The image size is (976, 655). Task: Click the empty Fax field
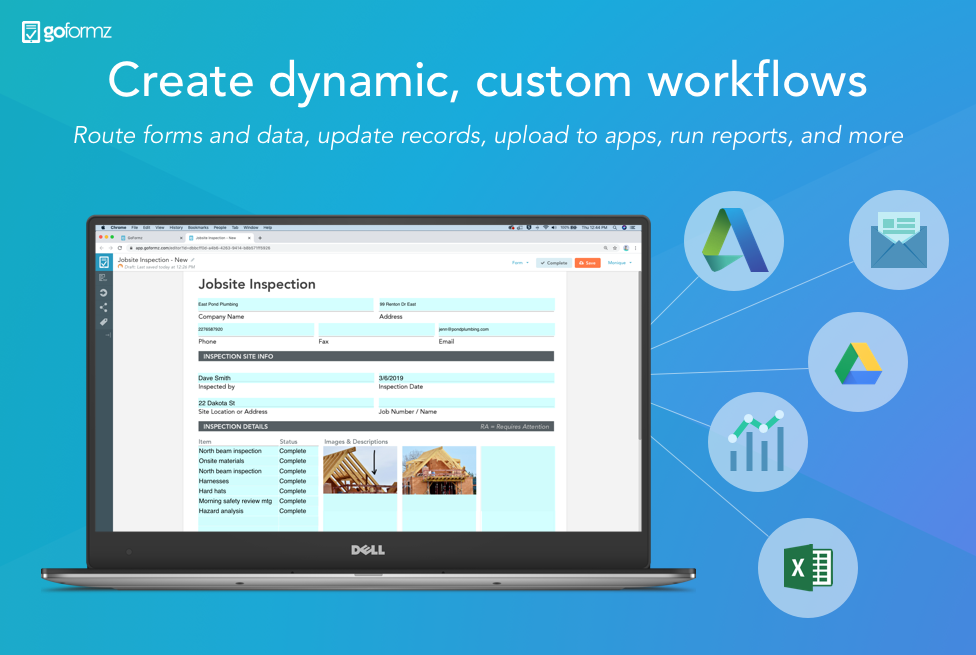(x=376, y=329)
